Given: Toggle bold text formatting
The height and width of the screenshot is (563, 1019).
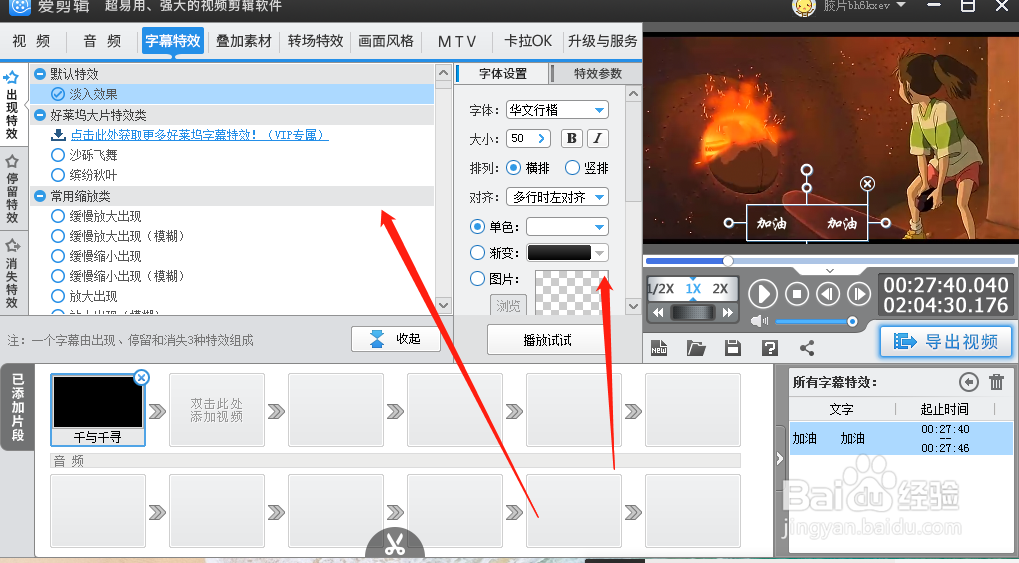Looking at the screenshot, I should pos(571,138).
